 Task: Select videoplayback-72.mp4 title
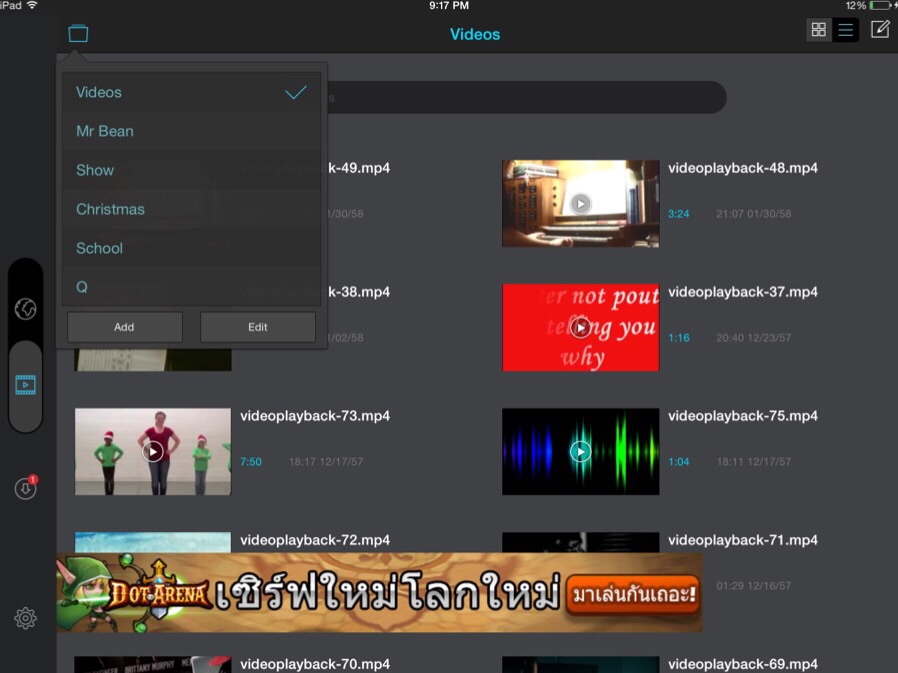click(x=315, y=540)
